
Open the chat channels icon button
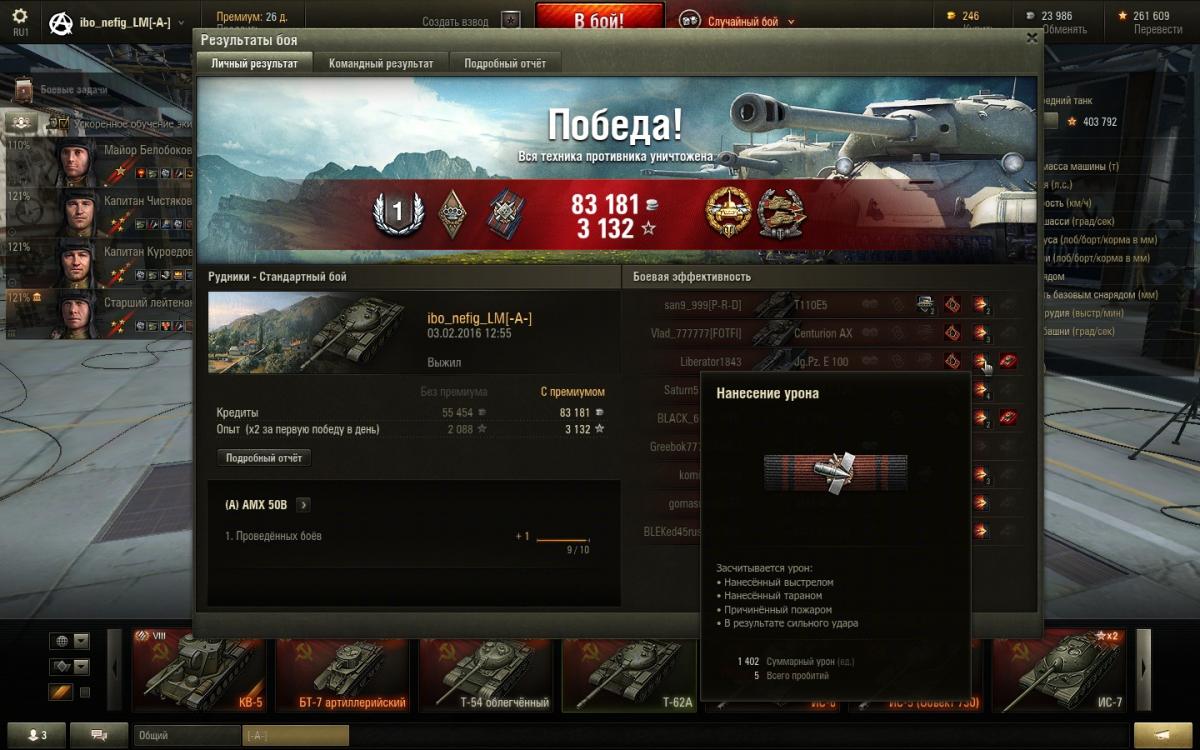99,735
